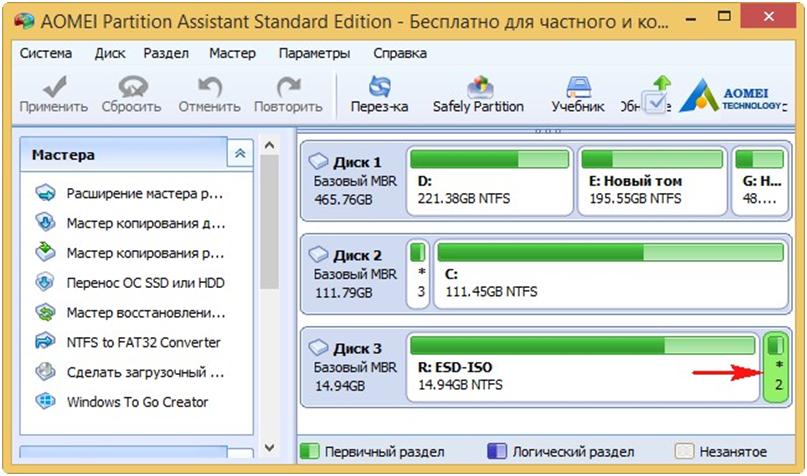Click the AOMEI app icon in title bar

(24, 21)
